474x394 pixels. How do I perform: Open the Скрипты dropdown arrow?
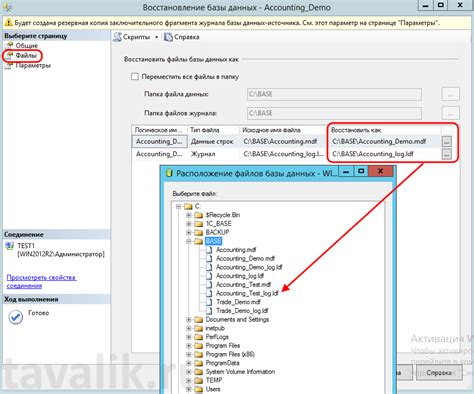tap(156, 37)
